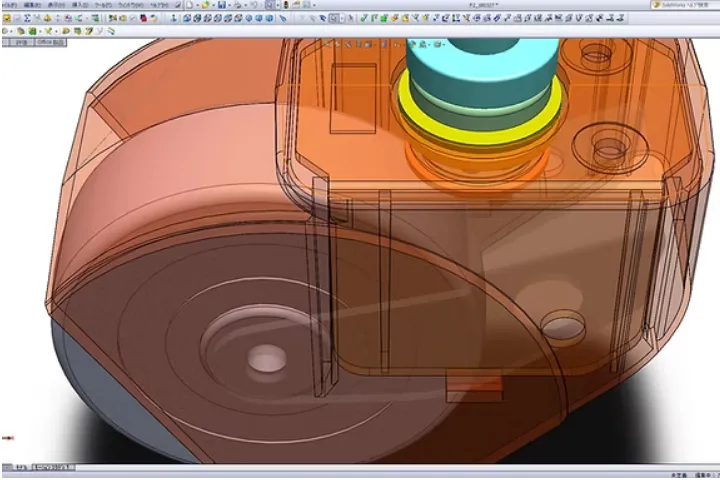Viewport: 720px width, 480px height.
Task: Click the anchor icon in the second toolbar row
Action: pos(172,18)
